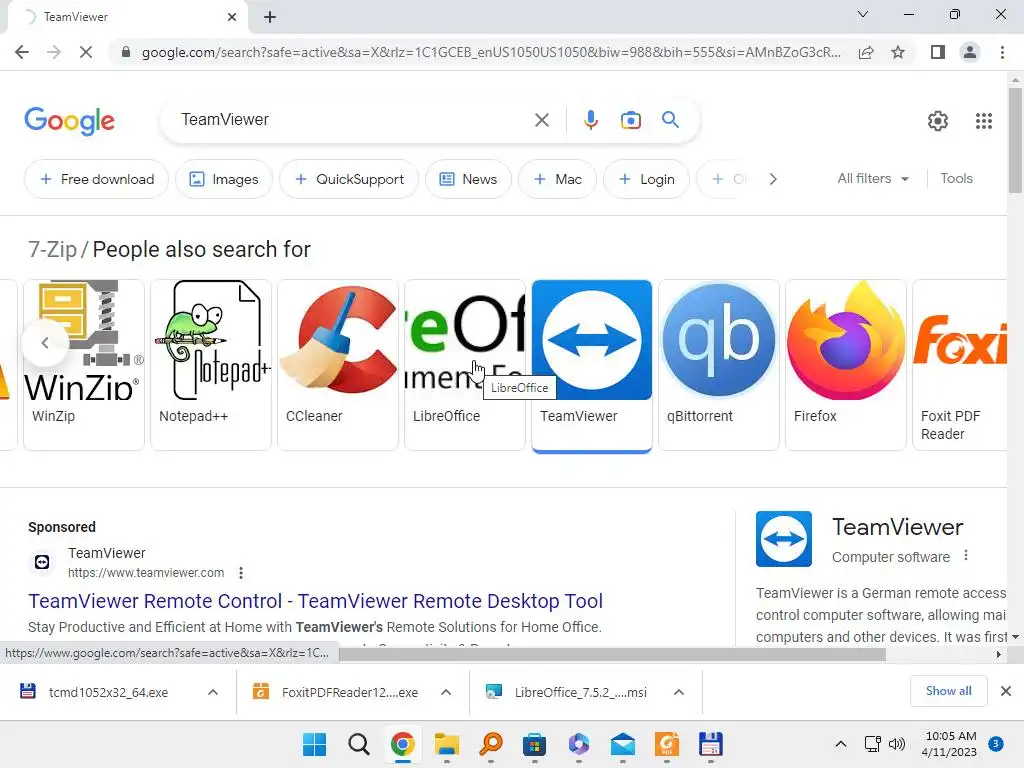
Task: Click the blue magnifier search button
Action: (x=670, y=120)
